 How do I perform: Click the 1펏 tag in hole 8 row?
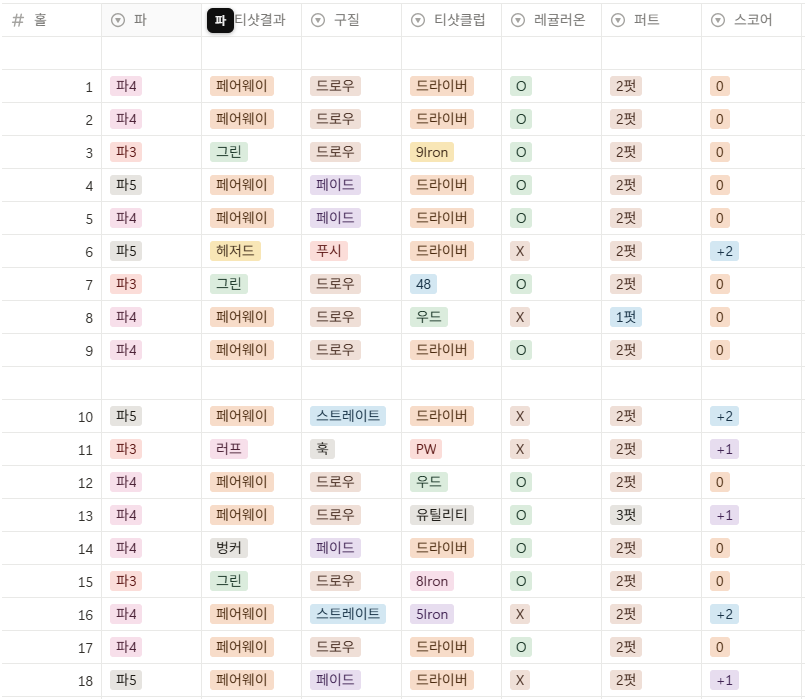click(626, 317)
